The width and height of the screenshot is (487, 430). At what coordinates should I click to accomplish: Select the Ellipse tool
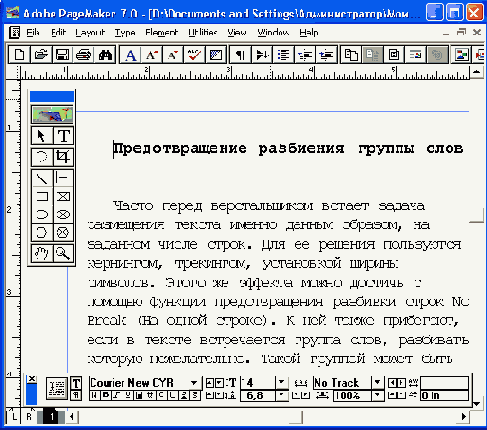pyautogui.click(x=41, y=214)
